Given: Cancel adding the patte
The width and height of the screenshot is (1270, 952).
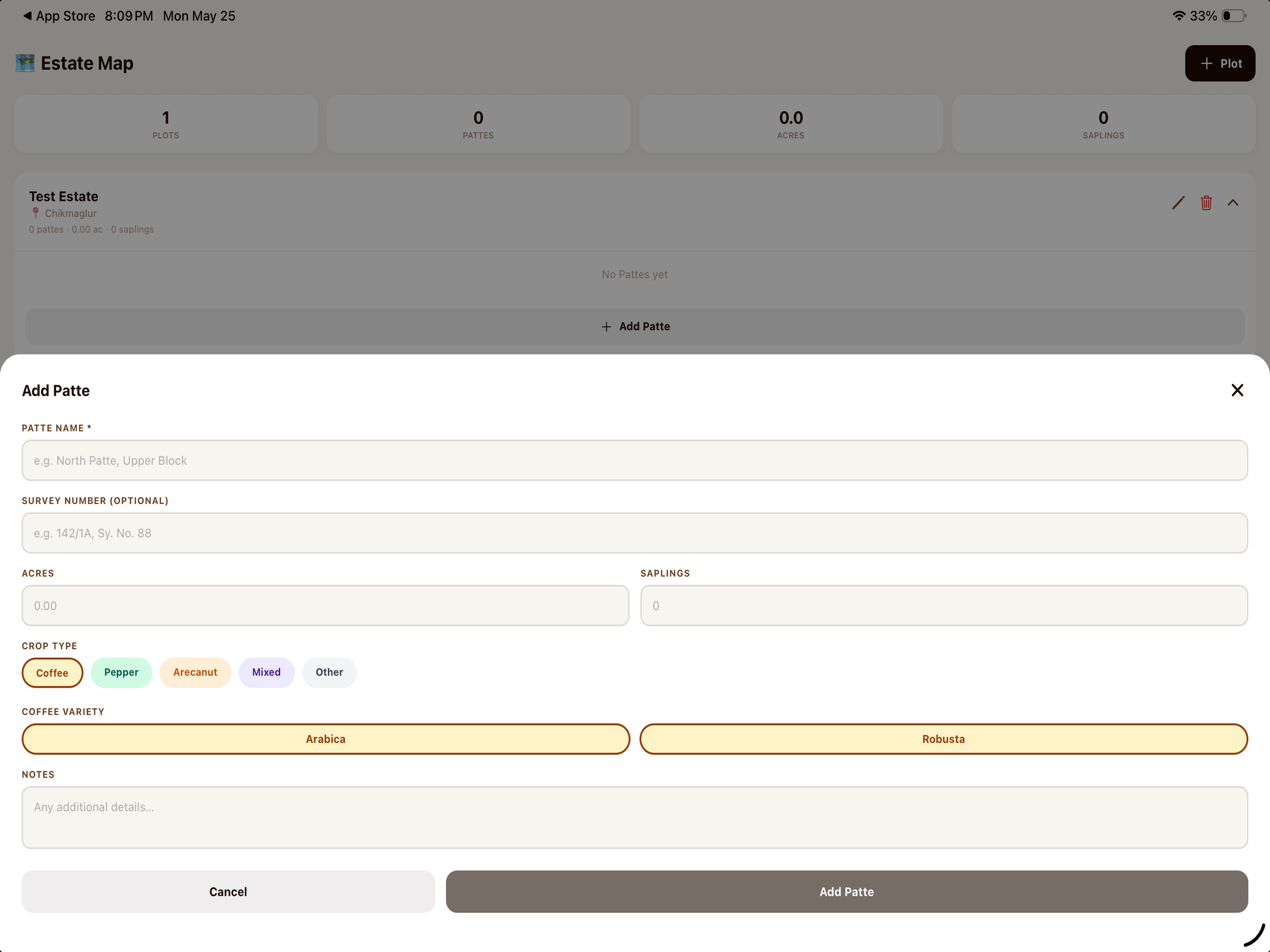Looking at the screenshot, I should (228, 891).
